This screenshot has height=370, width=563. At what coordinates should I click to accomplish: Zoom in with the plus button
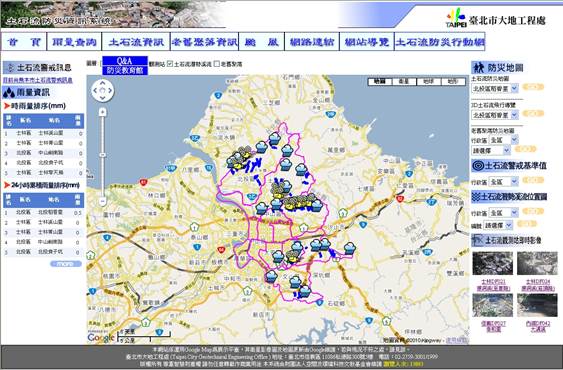tap(103, 112)
